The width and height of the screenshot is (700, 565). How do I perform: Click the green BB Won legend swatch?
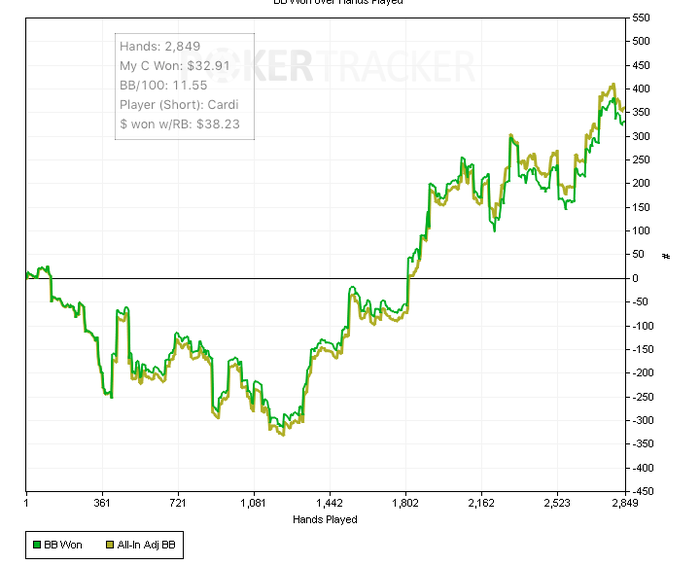[x=37, y=544]
